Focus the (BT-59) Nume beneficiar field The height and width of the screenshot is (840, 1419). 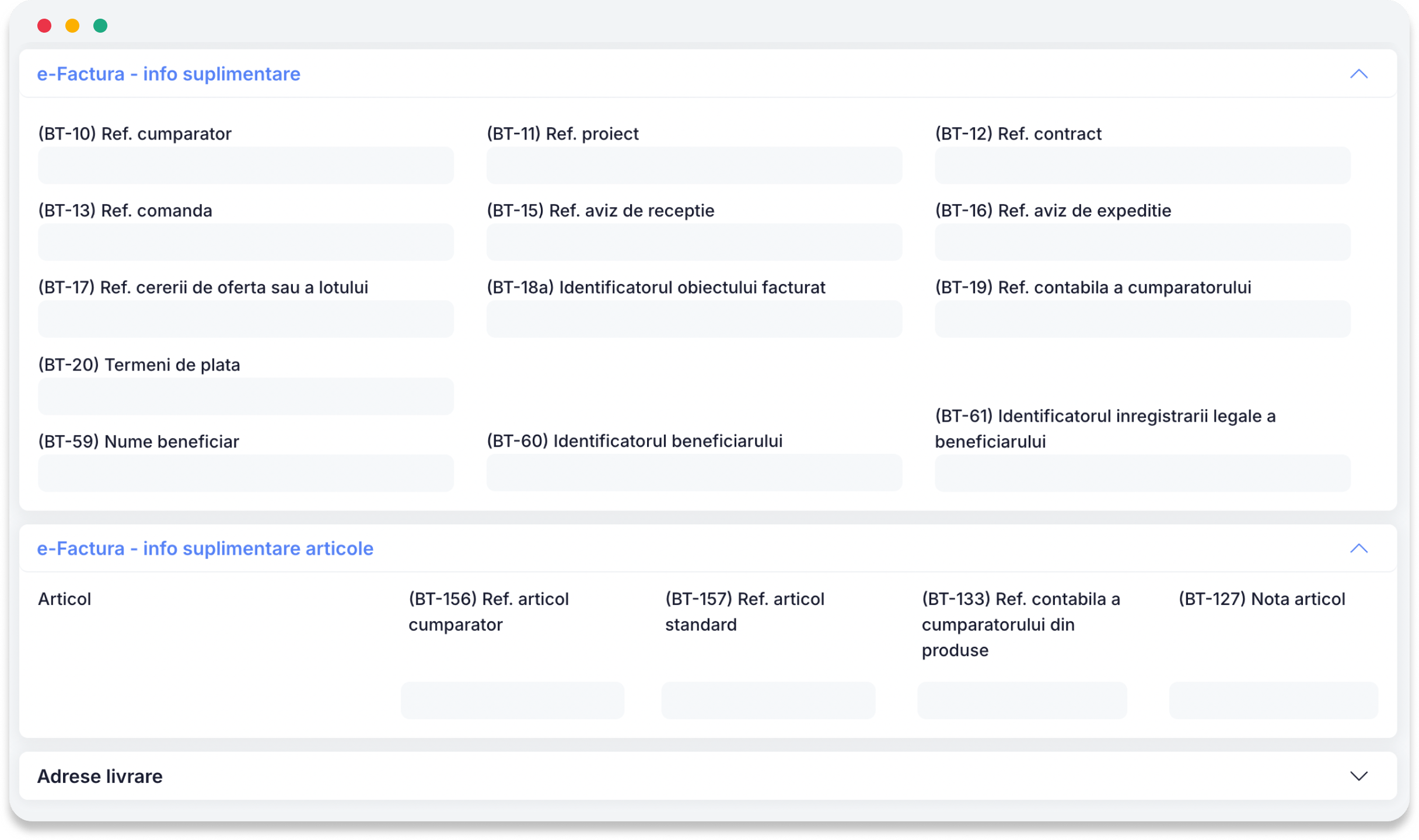click(x=246, y=473)
